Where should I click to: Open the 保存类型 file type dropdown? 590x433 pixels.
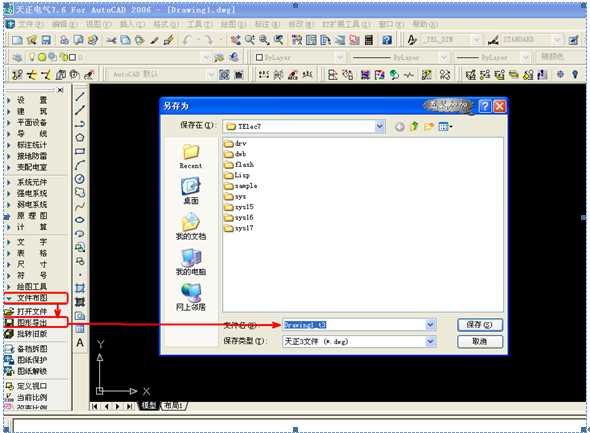click(430, 342)
